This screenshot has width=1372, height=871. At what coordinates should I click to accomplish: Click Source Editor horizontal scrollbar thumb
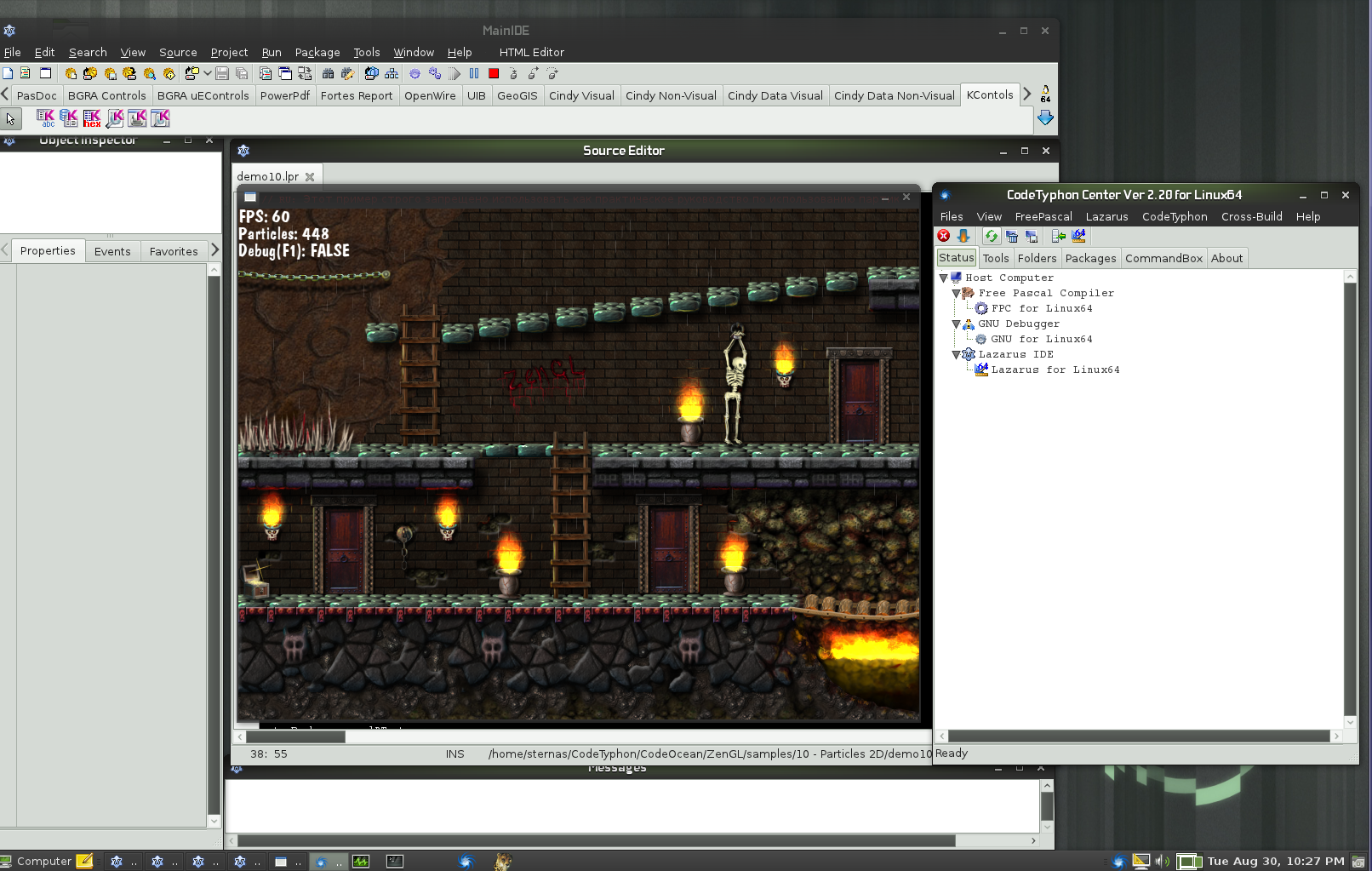295,737
